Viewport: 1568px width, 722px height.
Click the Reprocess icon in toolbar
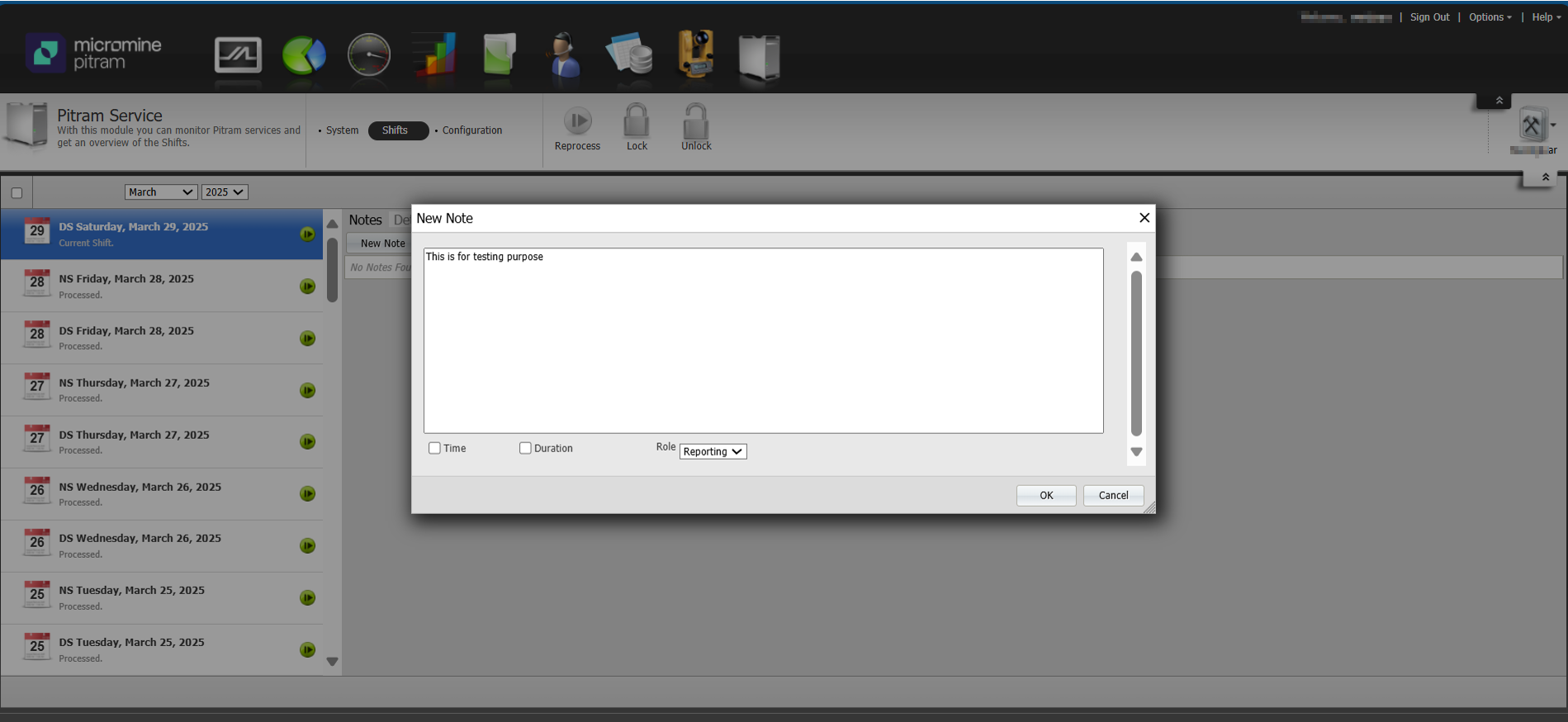click(x=577, y=122)
